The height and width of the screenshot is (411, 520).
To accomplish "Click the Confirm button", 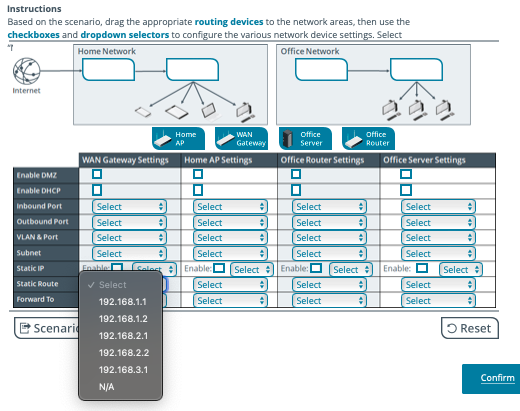I will click(491, 378).
